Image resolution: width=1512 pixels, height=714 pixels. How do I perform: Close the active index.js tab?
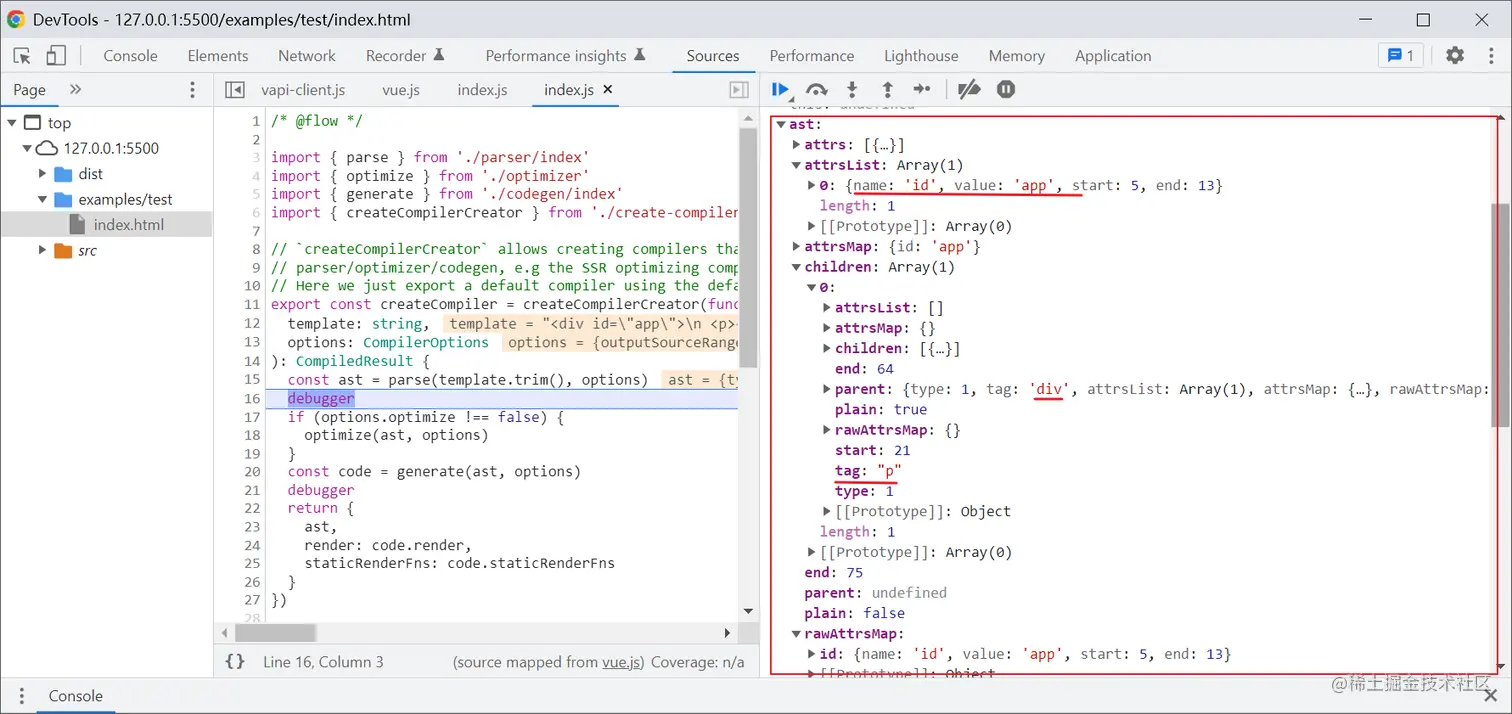[x=607, y=89]
